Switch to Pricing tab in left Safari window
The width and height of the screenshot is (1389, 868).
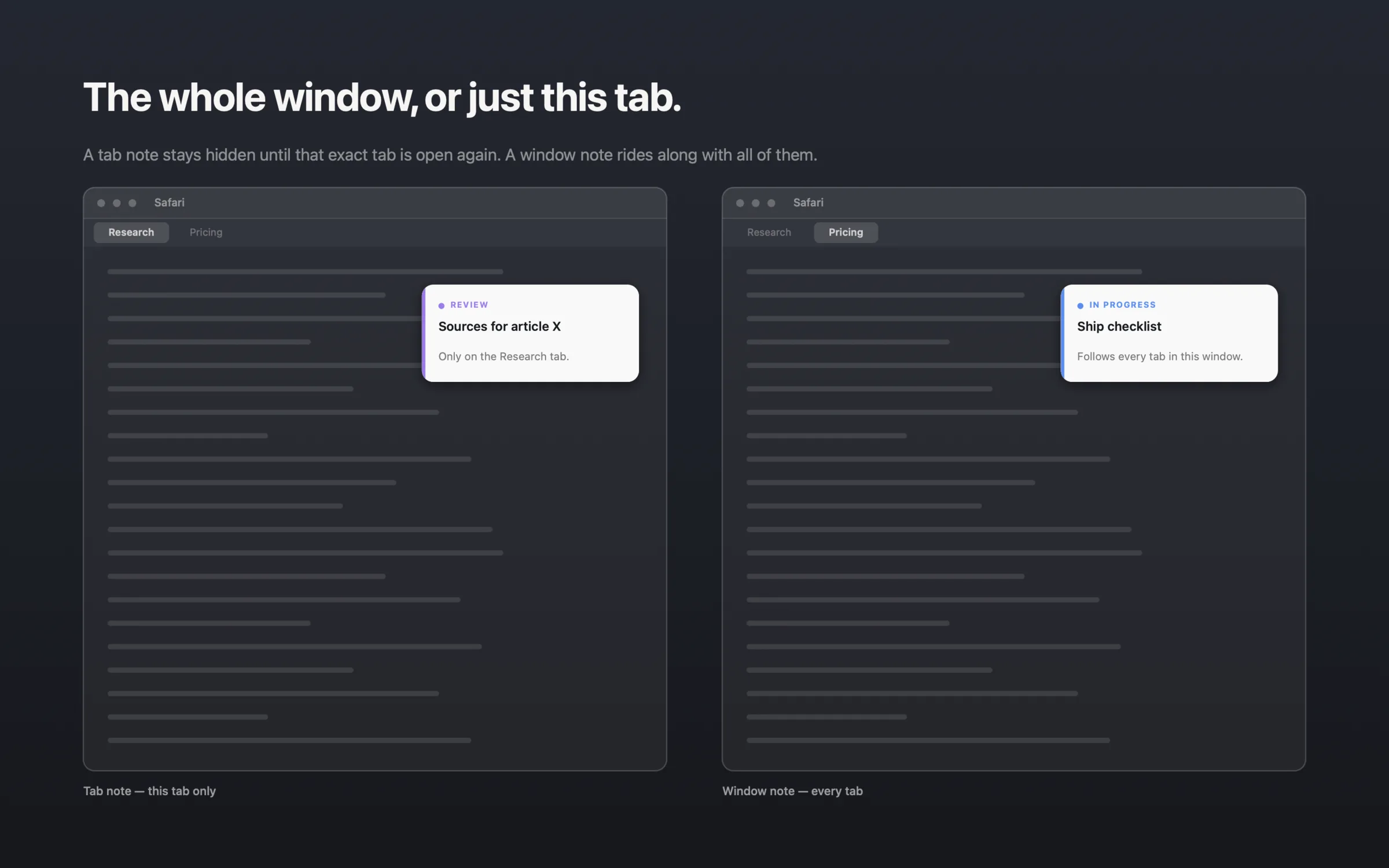pyautogui.click(x=206, y=232)
